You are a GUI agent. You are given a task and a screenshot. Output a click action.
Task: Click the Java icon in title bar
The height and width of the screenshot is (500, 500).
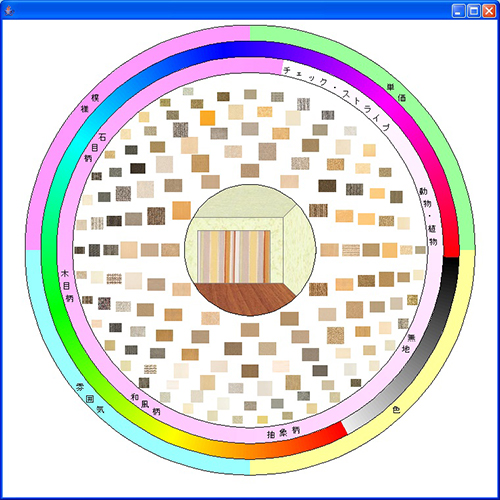[9, 11]
